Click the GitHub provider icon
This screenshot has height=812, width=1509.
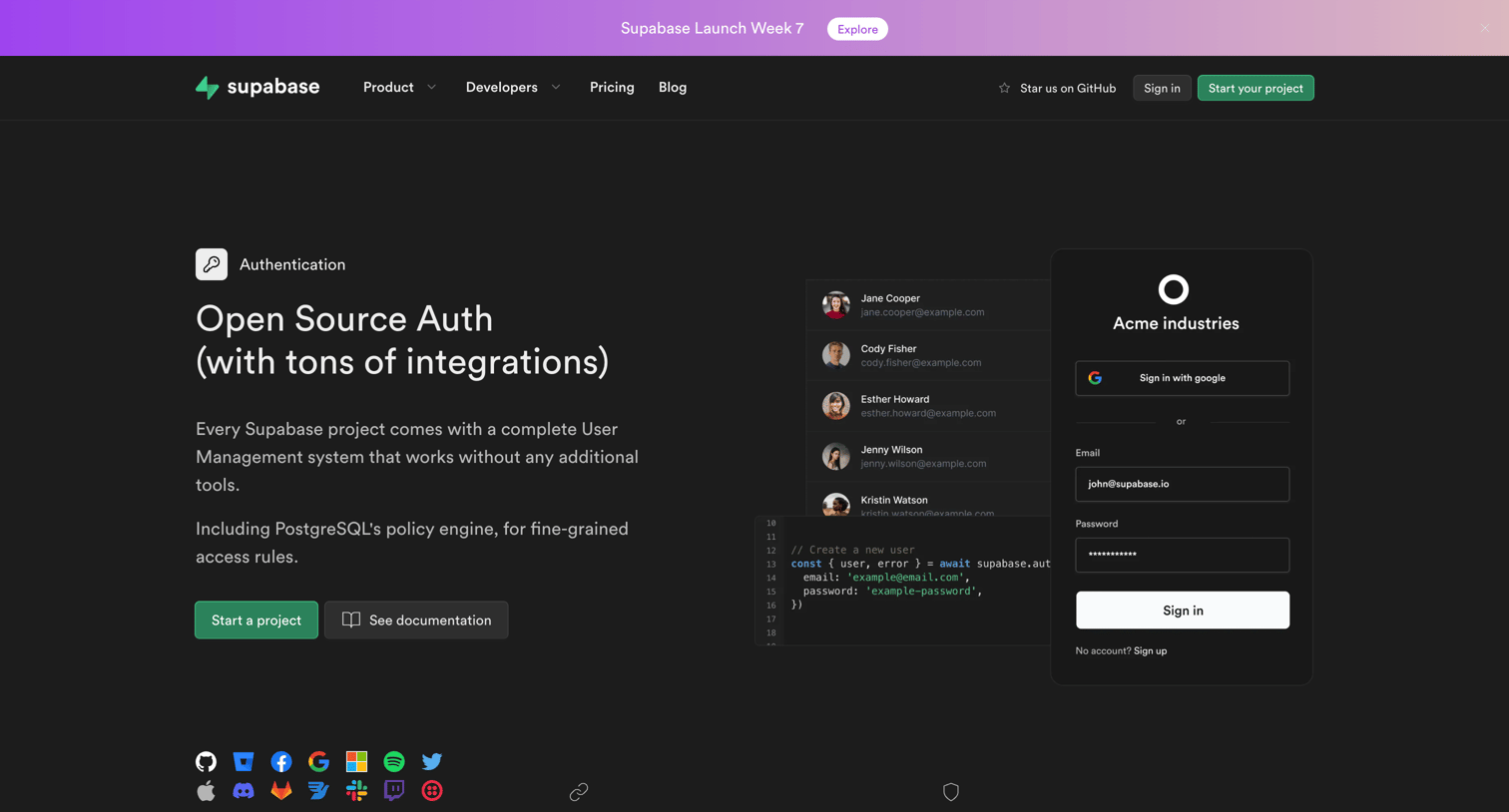point(206,761)
